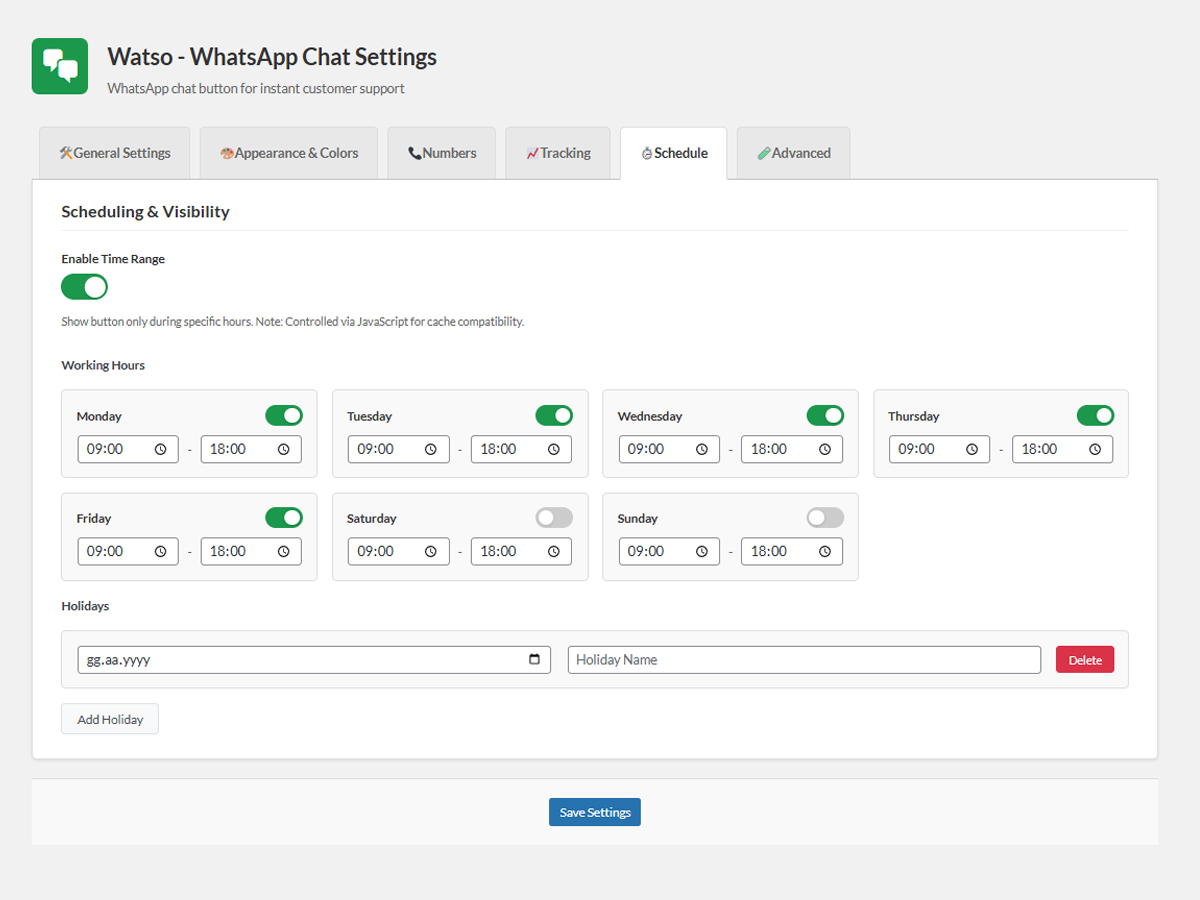Select the Schedule tab
The height and width of the screenshot is (900, 1200).
pyautogui.click(x=674, y=153)
